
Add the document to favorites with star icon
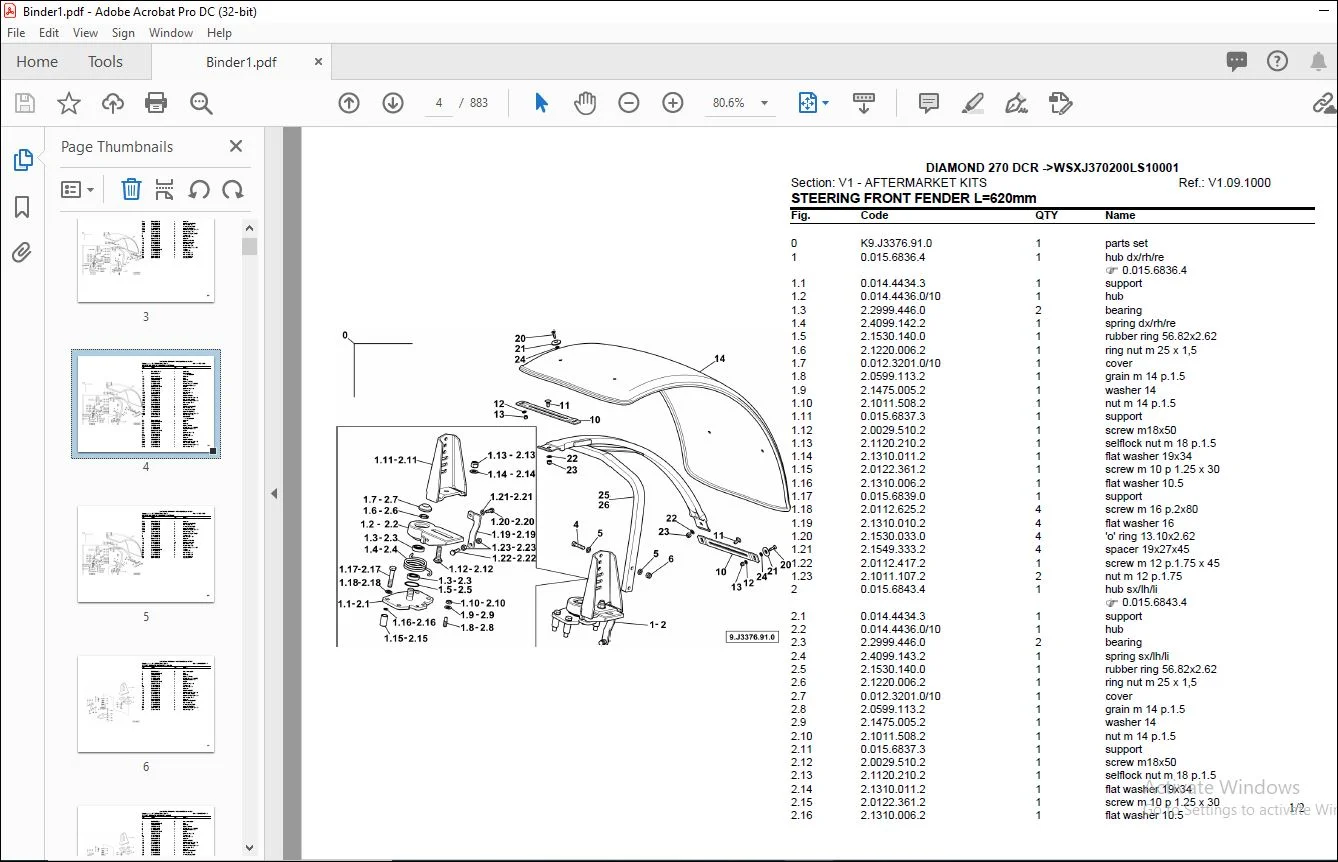(x=69, y=103)
